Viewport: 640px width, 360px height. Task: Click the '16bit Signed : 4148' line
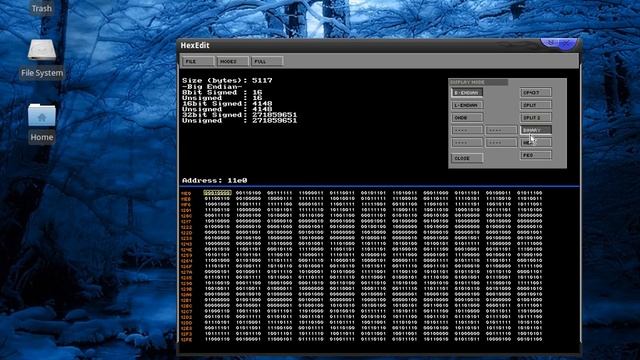pos(227,104)
